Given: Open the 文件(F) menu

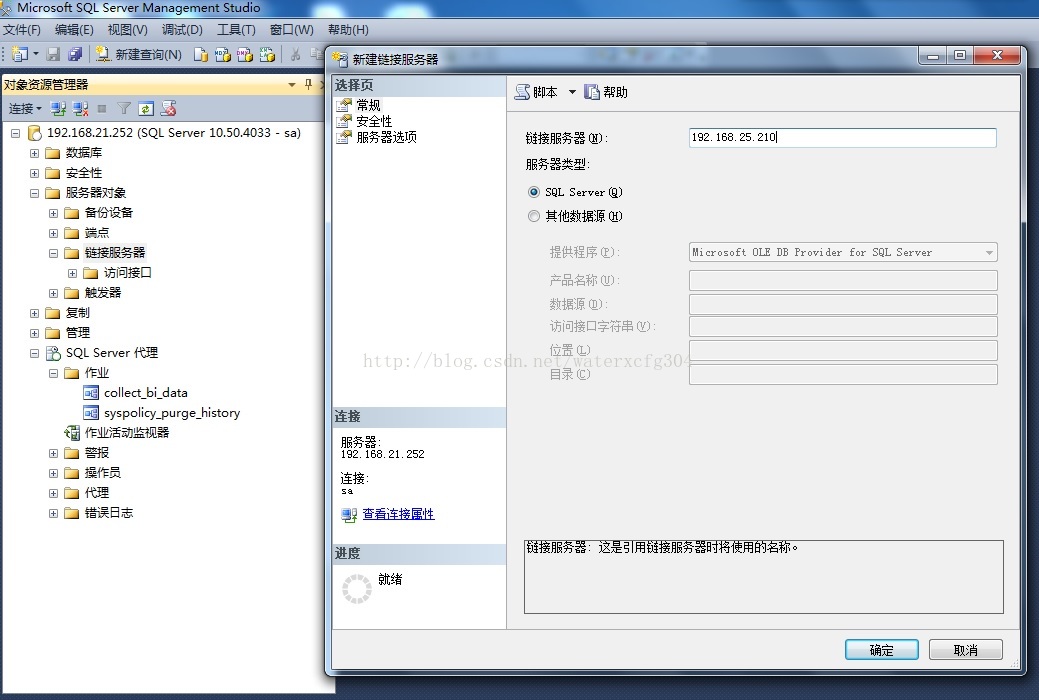Looking at the screenshot, I should 21,30.
